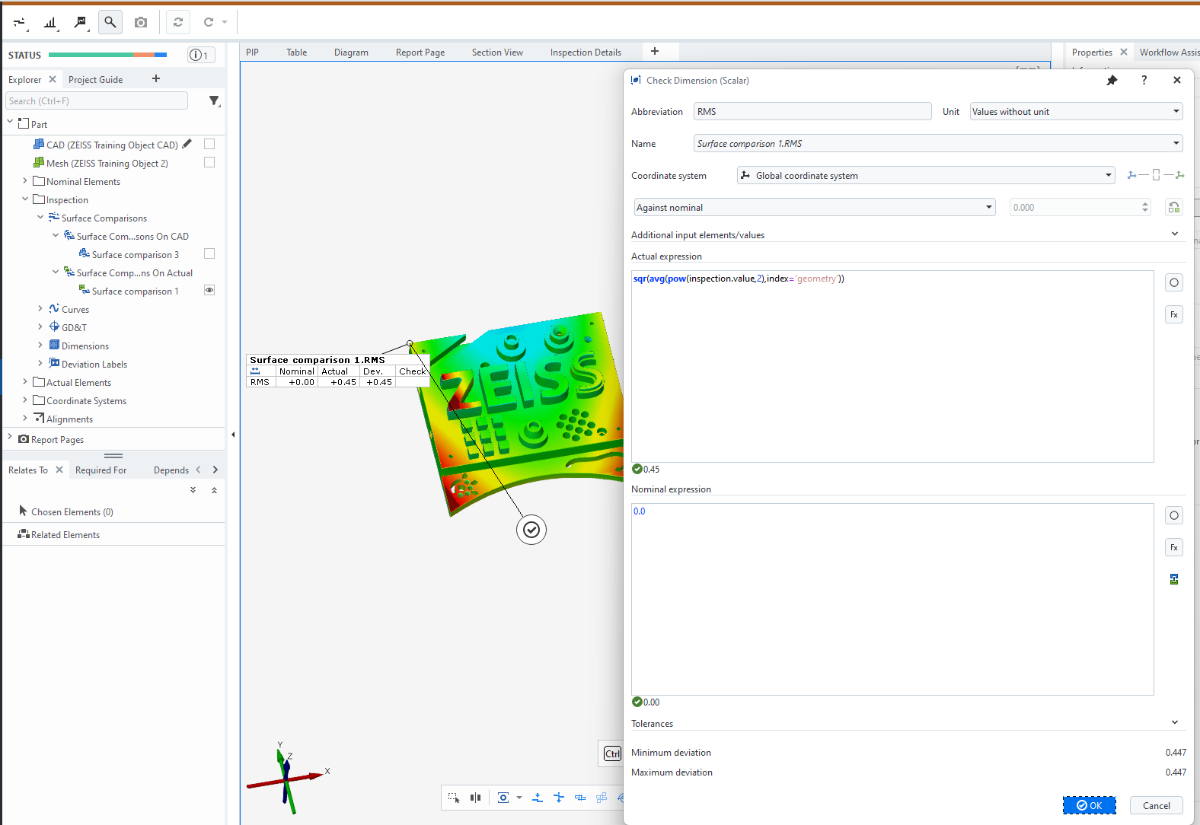Add a new Explorer panel tab with plus

[156, 79]
